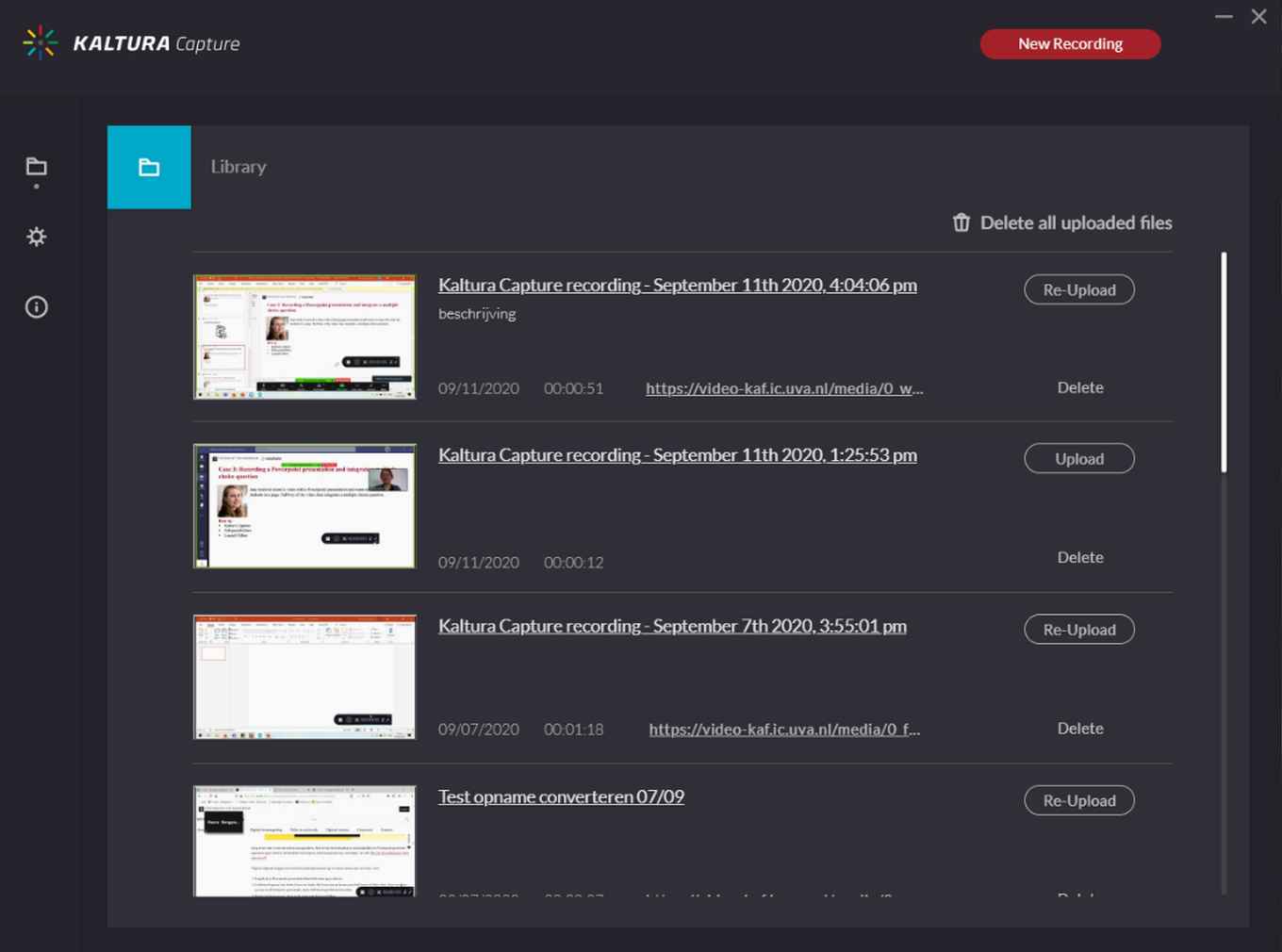Delete the September 11th 1:25:53 pm recording
1282x952 pixels.
pos(1080,557)
